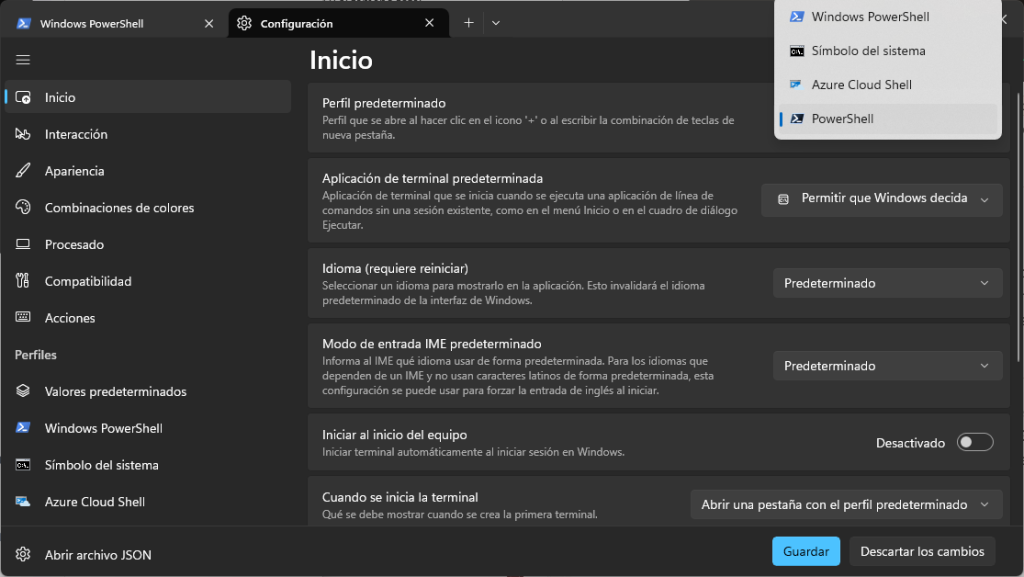This screenshot has height=577, width=1024.
Task: Click the new tab plus icon
Action: pyautogui.click(x=469, y=23)
